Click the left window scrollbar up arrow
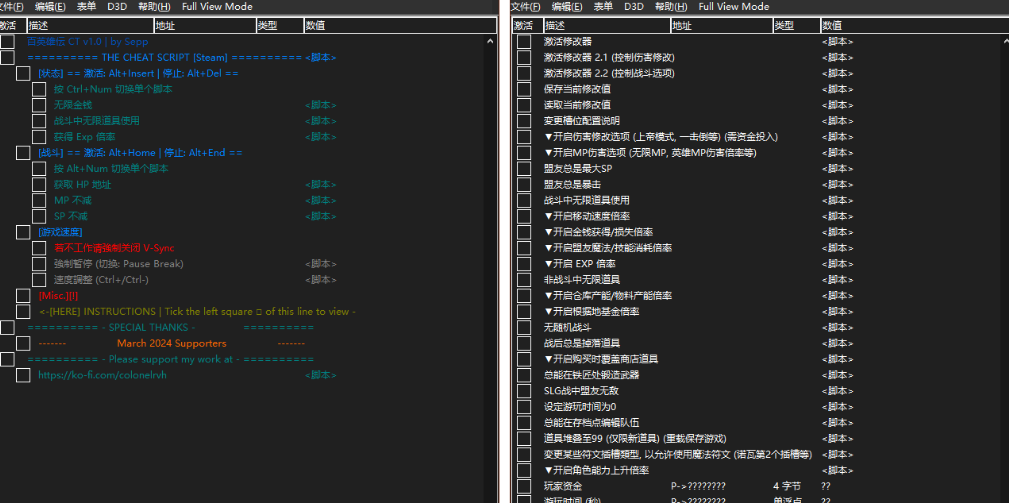This screenshot has width=1009, height=503. coord(490,42)
